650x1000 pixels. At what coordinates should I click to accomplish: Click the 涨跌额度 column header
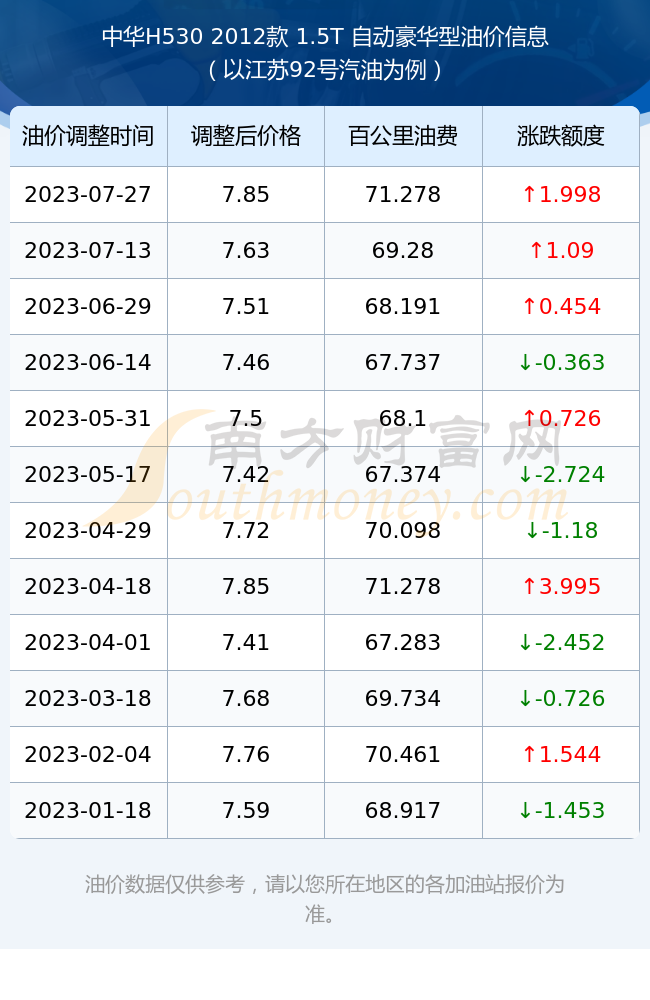coord(561,136)
